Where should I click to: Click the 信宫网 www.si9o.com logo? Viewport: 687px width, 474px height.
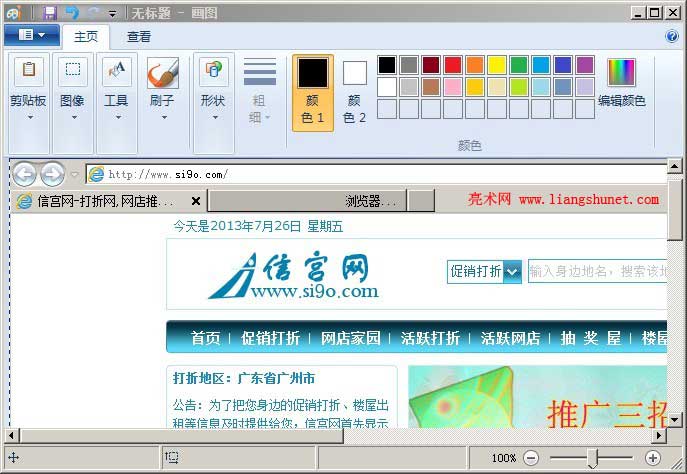(294, 276)
